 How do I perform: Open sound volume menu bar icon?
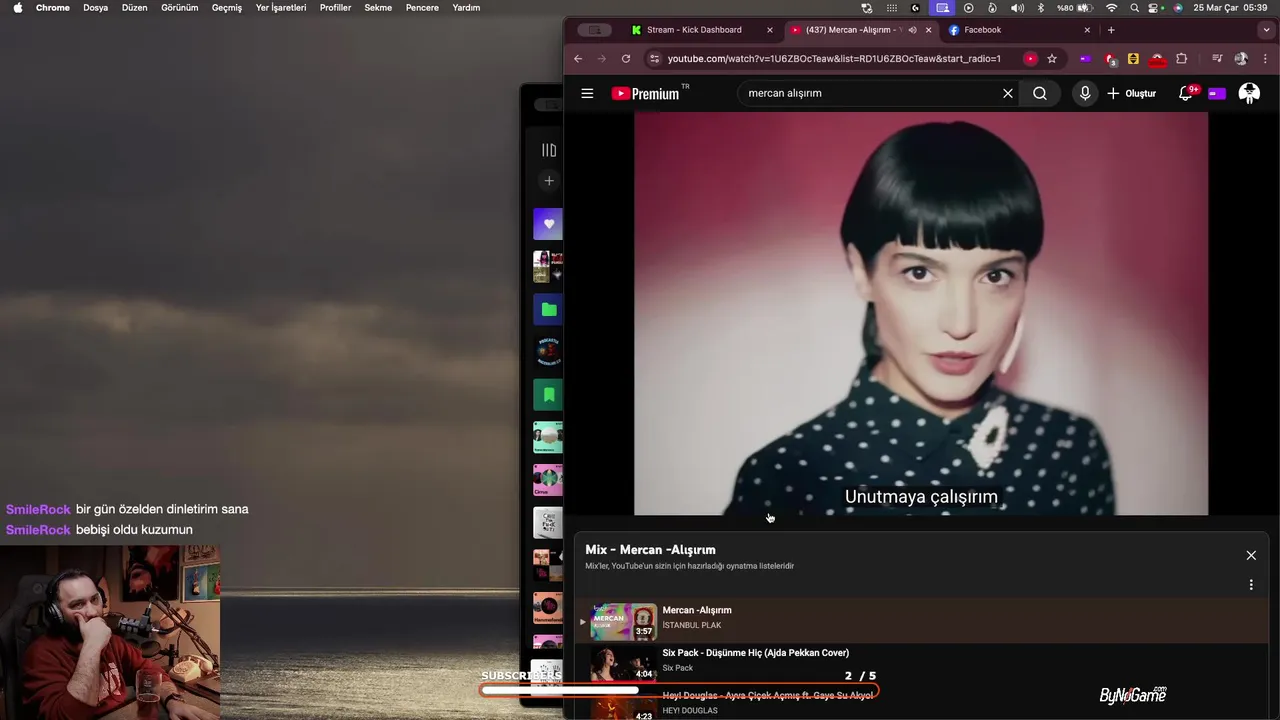pos(1017,7)
